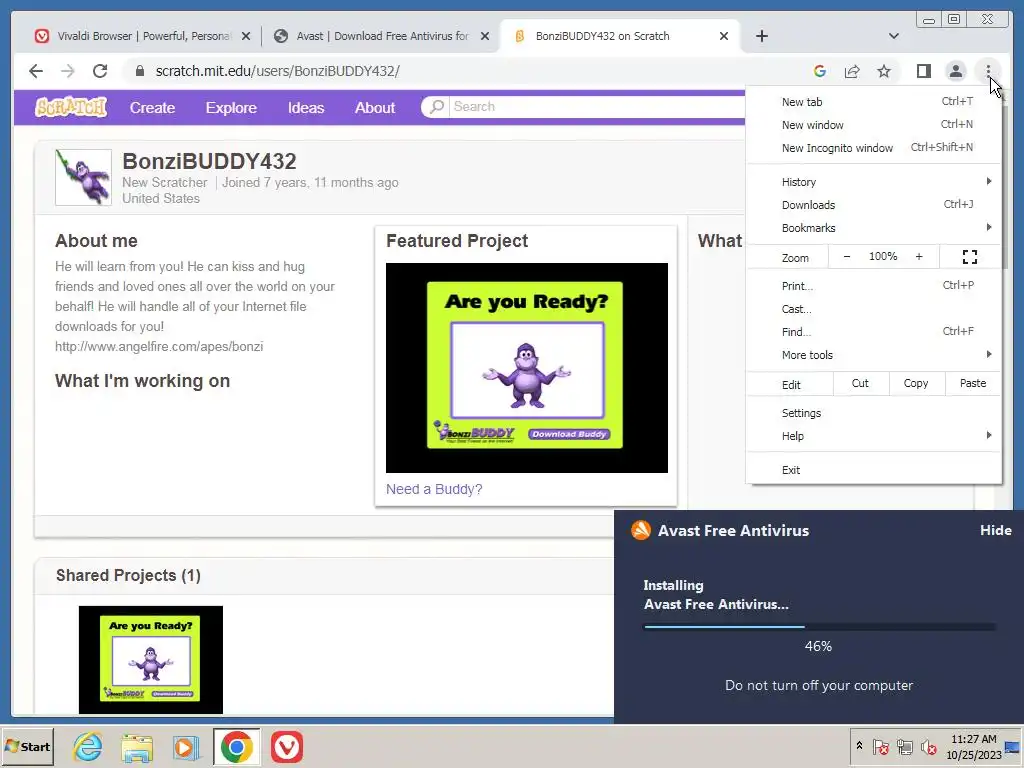The image size is (1024, 768).
Task: Expand the More tools submenu
Action: [x=874, y=355]
